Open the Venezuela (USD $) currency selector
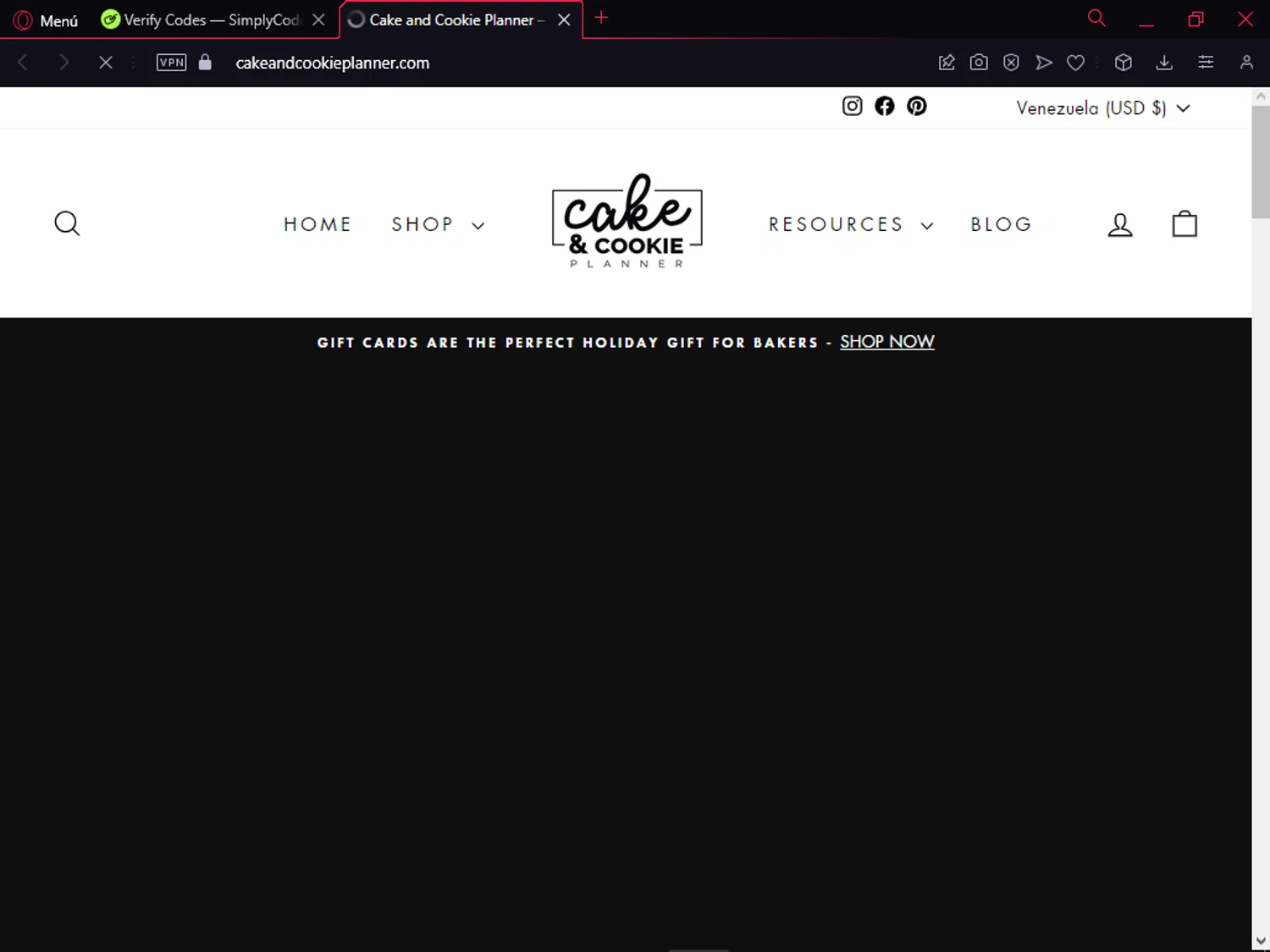Screen dimensions: 1270x952 tap(1103, 107)
